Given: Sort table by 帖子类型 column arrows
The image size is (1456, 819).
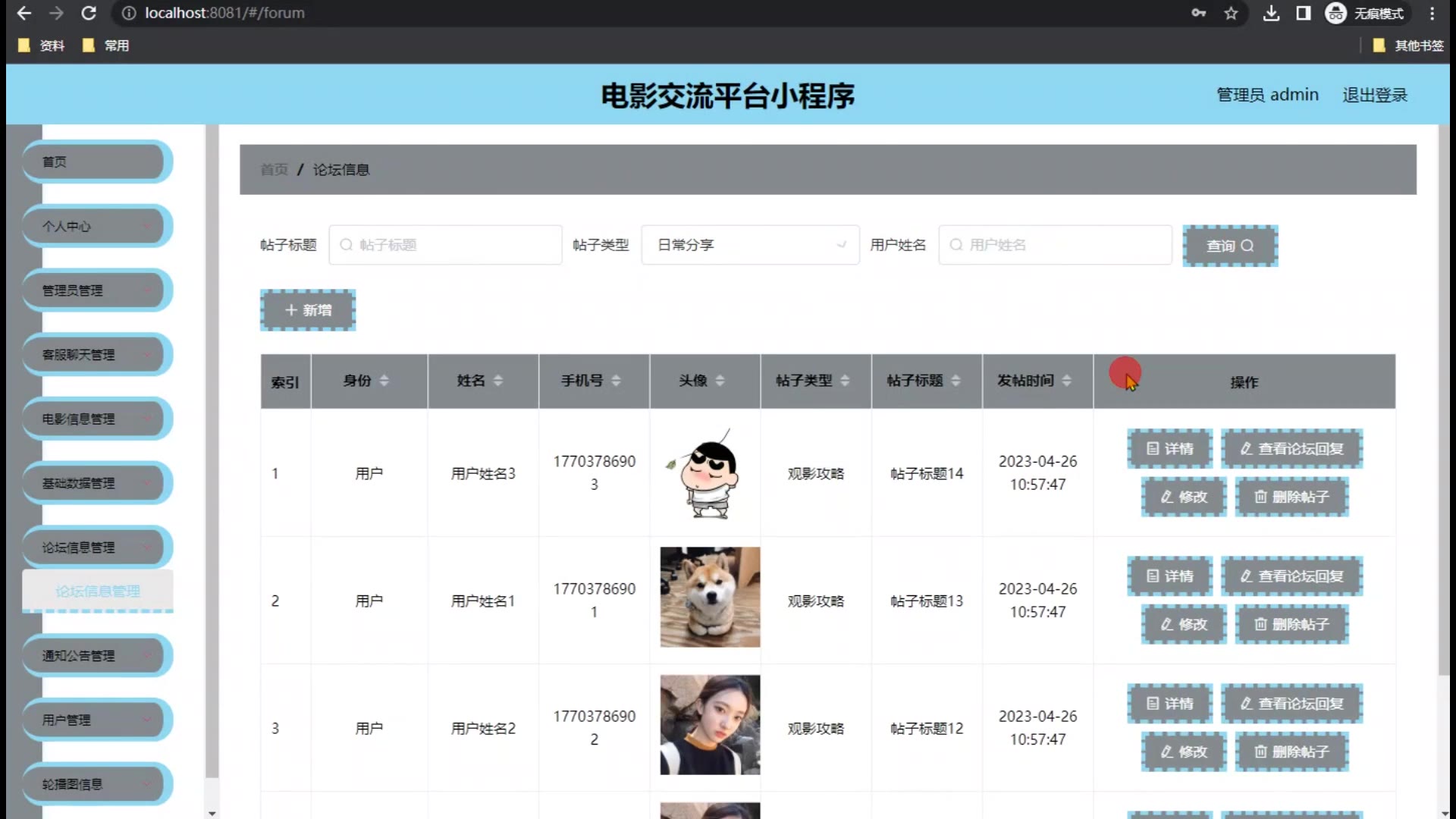Looking at the screenshot, I should click(845, 381).
